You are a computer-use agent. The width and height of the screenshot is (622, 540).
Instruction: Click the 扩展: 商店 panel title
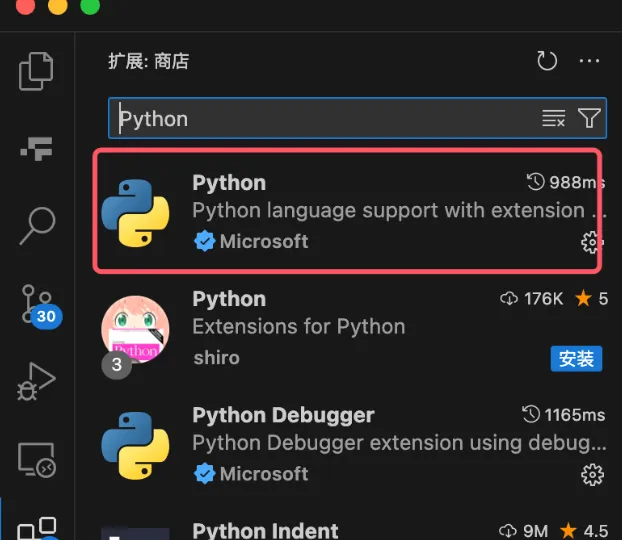[x=149, y=61]
